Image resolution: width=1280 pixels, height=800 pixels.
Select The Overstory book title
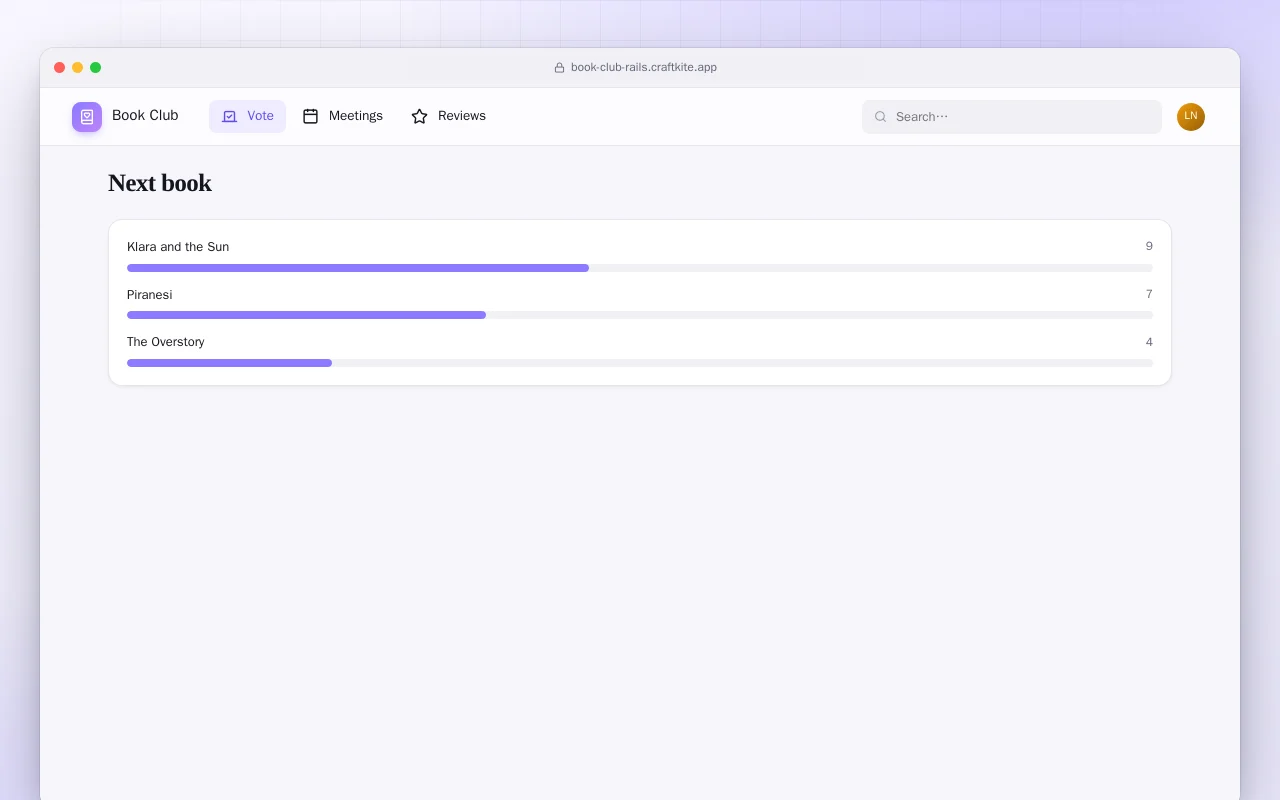pyautogui.click(x=166, y=342)
